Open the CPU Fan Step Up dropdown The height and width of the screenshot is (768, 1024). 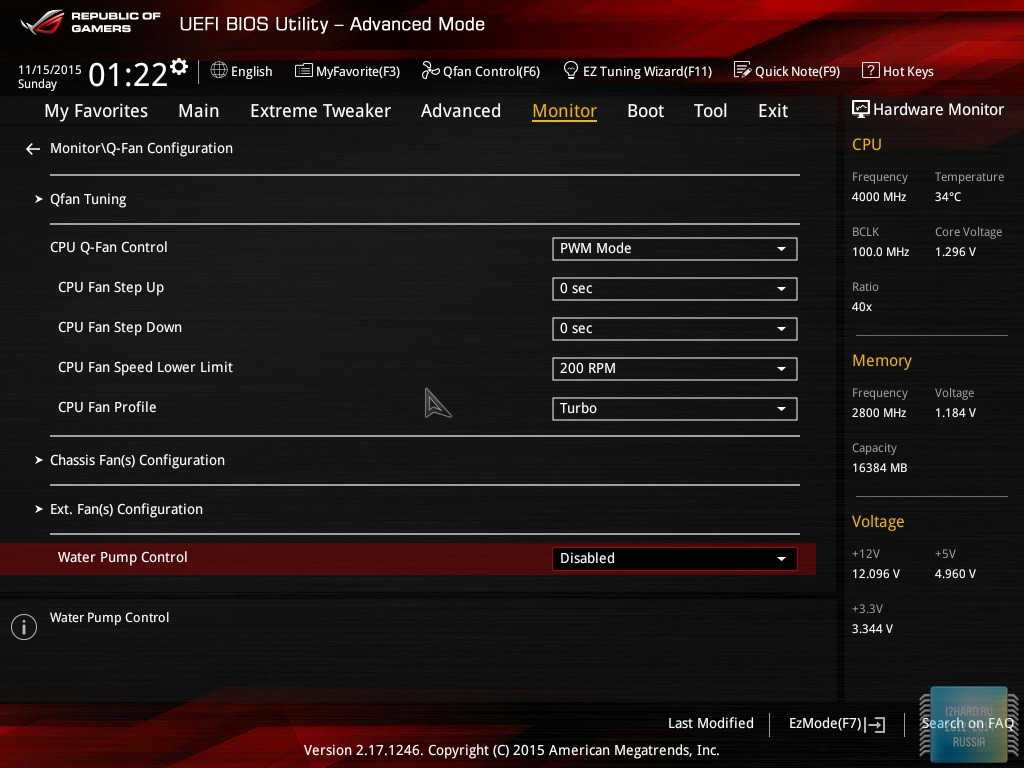click(674, 288)
